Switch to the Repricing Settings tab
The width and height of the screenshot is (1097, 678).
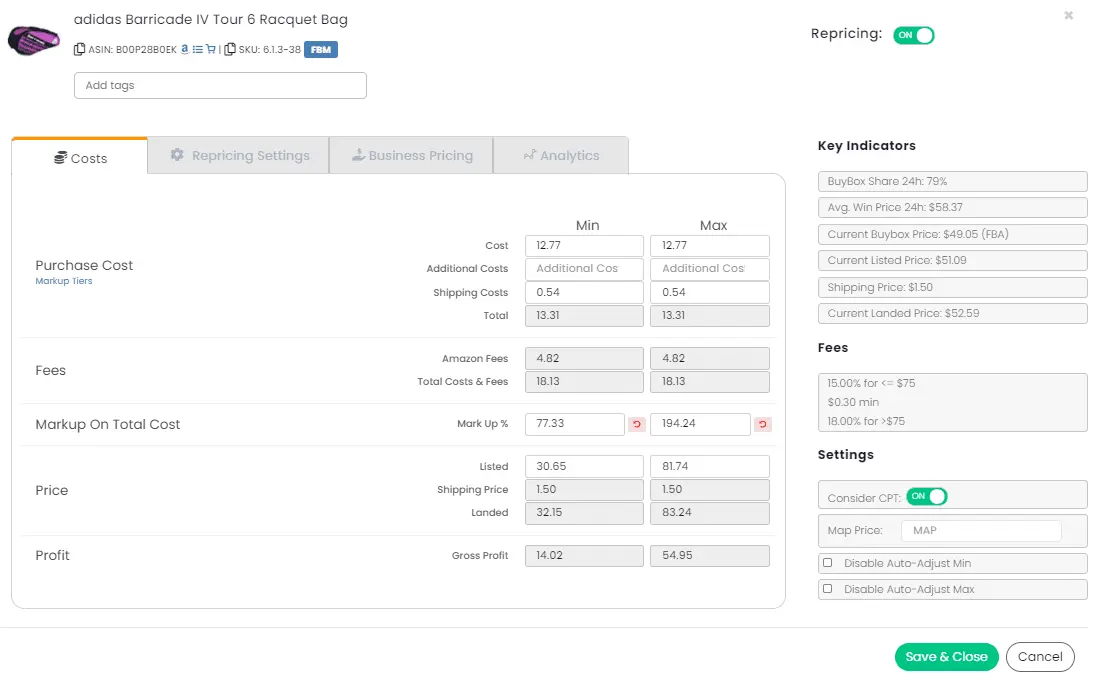click(239, 155)
